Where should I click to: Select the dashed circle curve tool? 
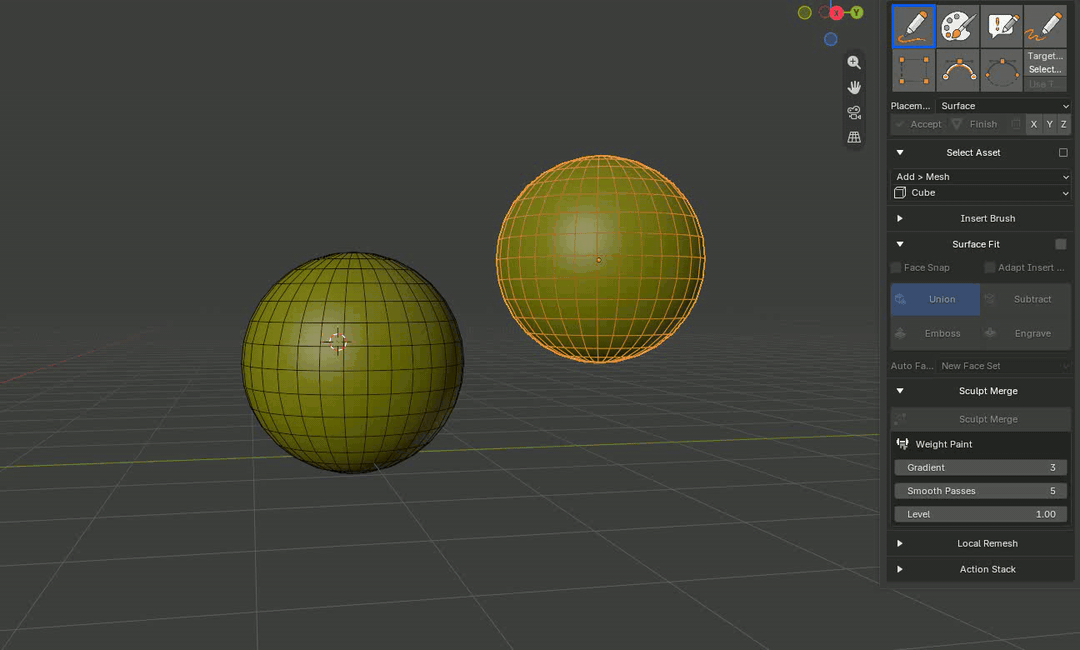click(x=1001, y=70)
